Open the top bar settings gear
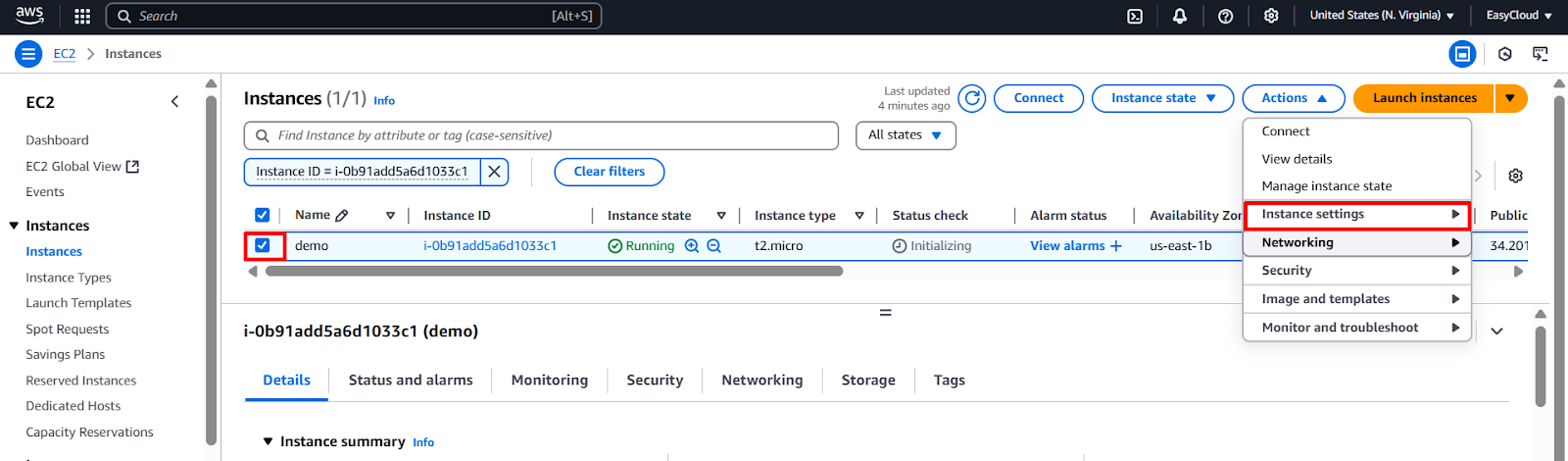 1271,16
